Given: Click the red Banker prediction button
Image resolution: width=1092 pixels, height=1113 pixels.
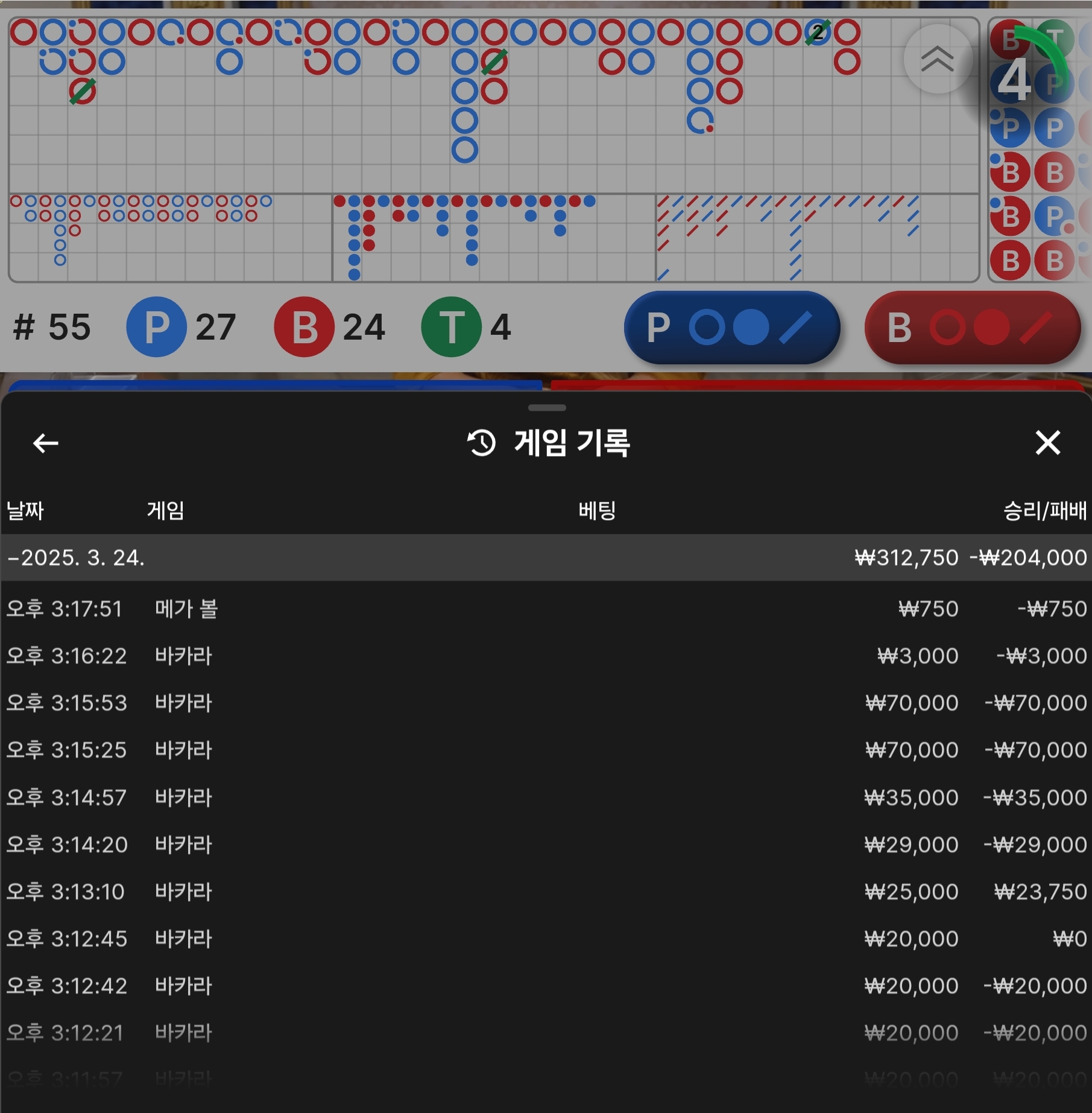Looking at the screenshot, I should point(971,328).
